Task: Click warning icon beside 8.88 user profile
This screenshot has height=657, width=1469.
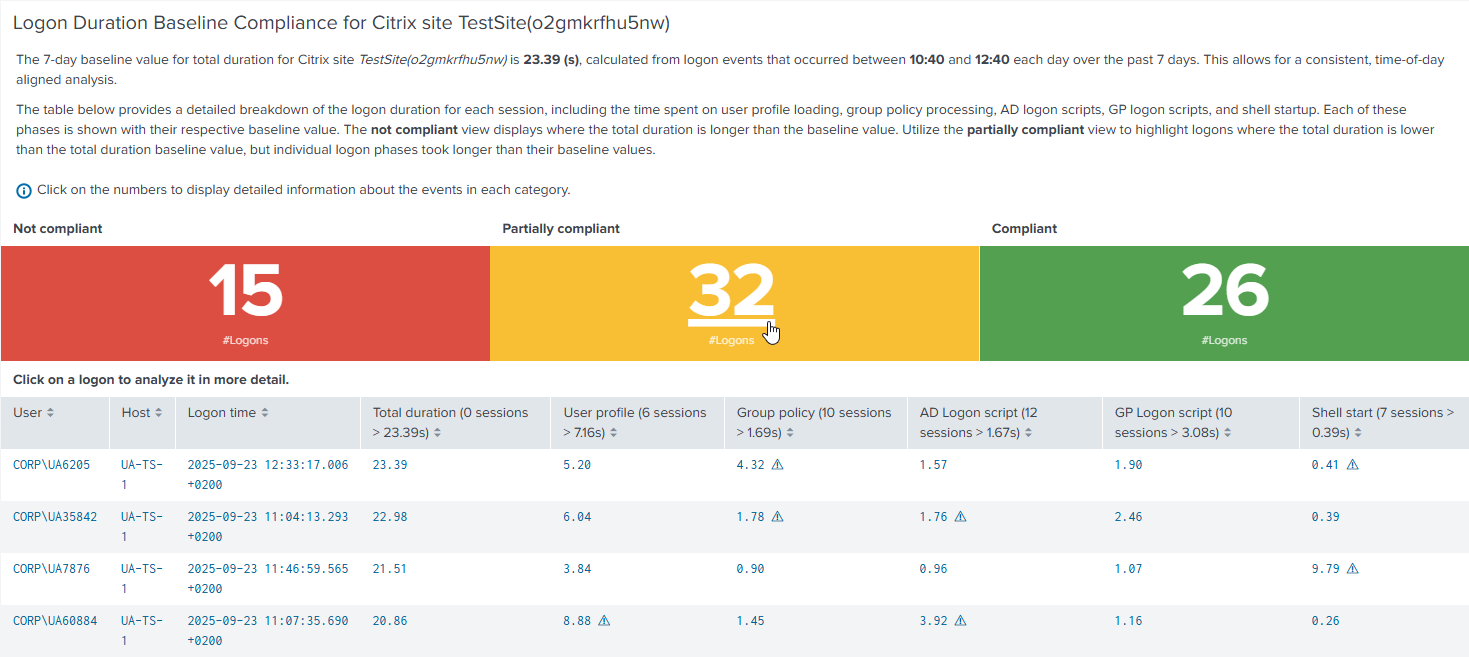Action: tap(604, 621)
